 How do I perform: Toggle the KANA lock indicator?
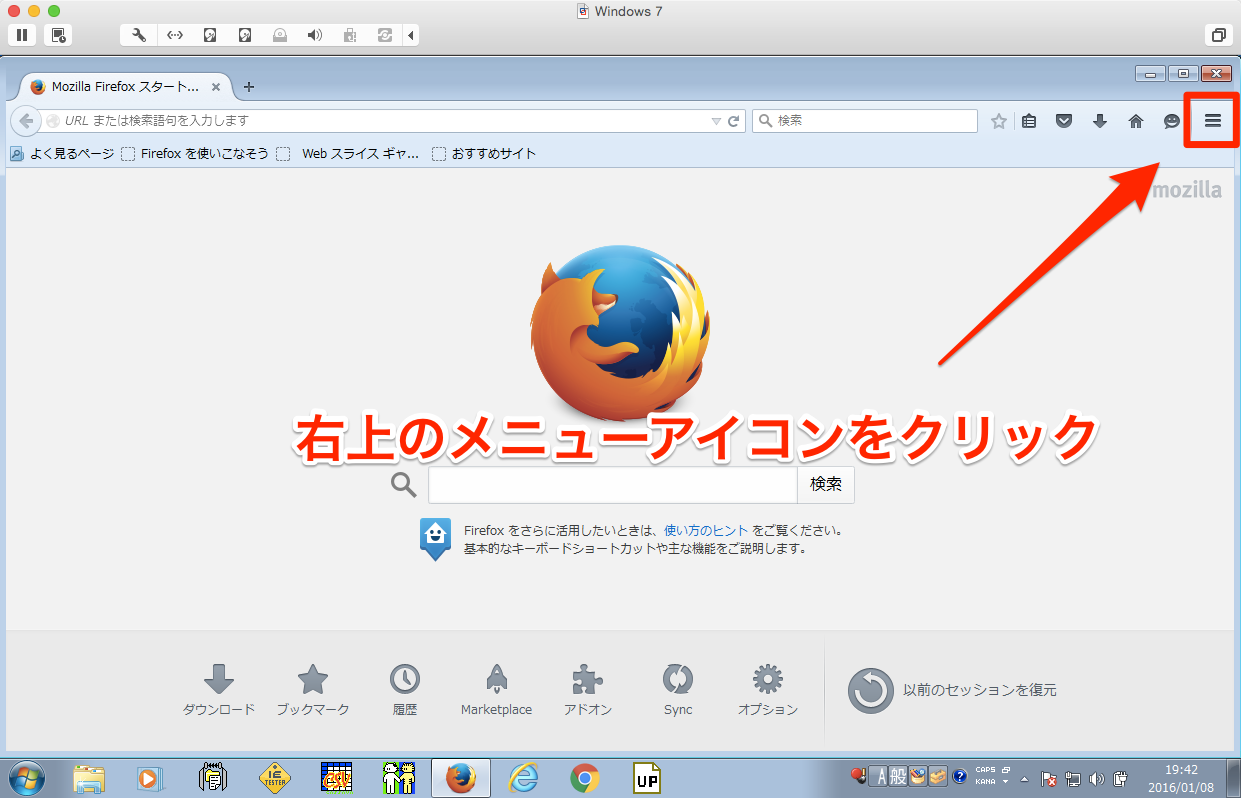985,781
